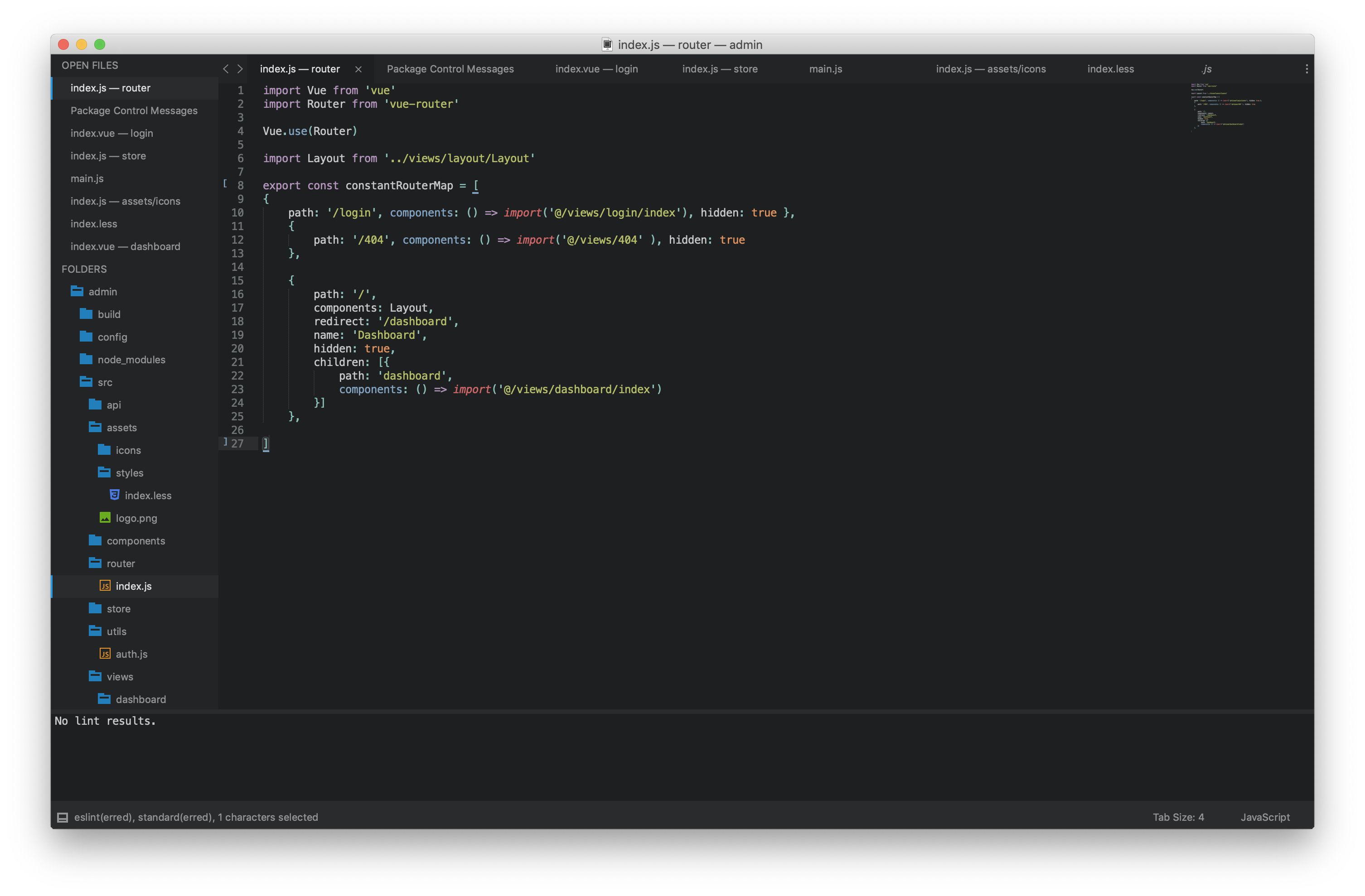1365x896 pixels.
Task: Click the panel switcher icon in status bar
Action: (x=63, y=818)
